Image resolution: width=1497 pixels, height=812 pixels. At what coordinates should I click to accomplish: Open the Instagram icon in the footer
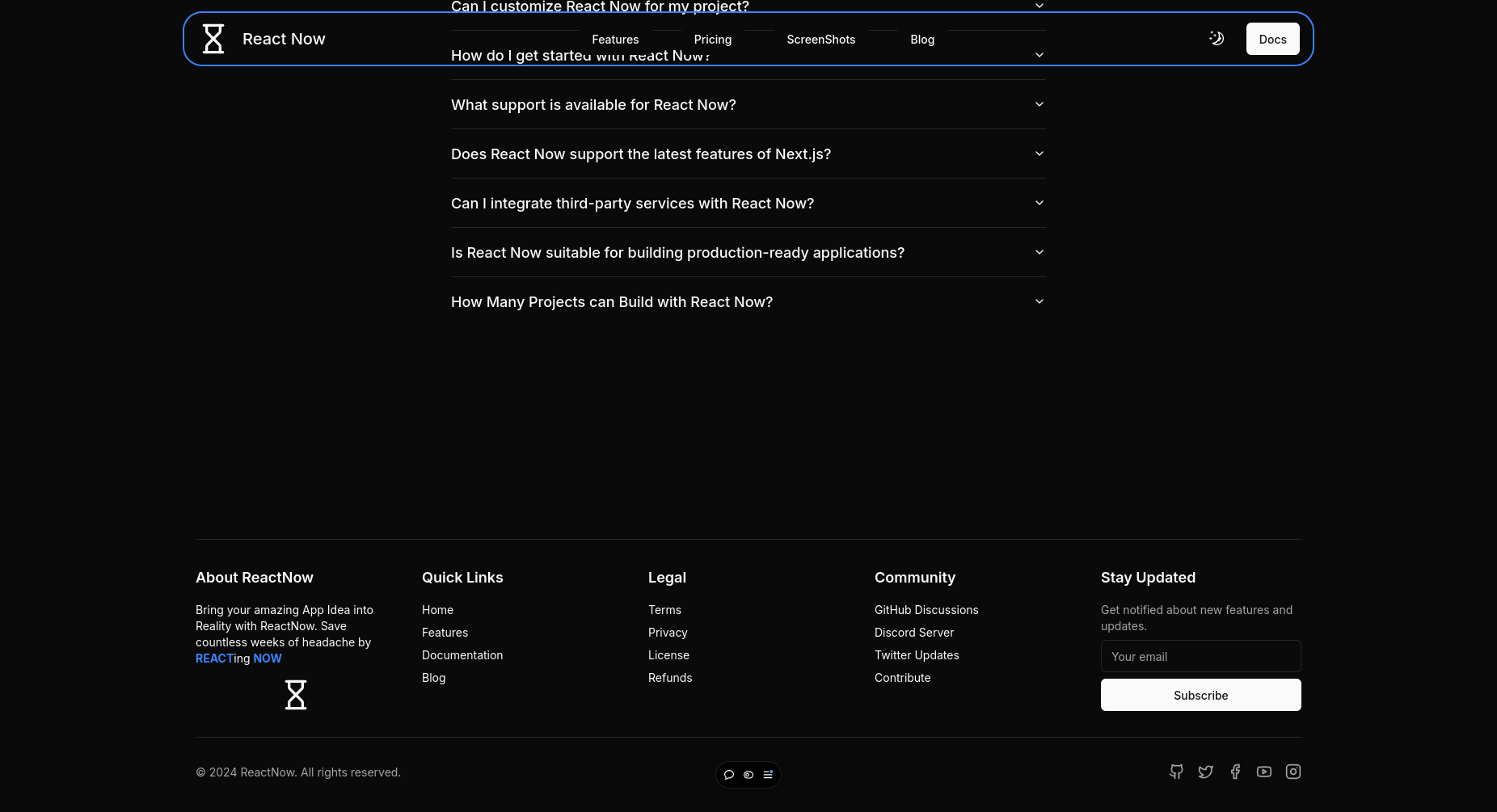(x=1293, y=772)
